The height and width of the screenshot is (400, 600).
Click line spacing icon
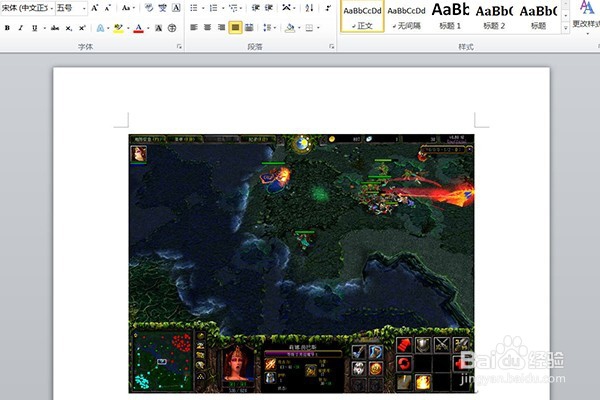267,28
